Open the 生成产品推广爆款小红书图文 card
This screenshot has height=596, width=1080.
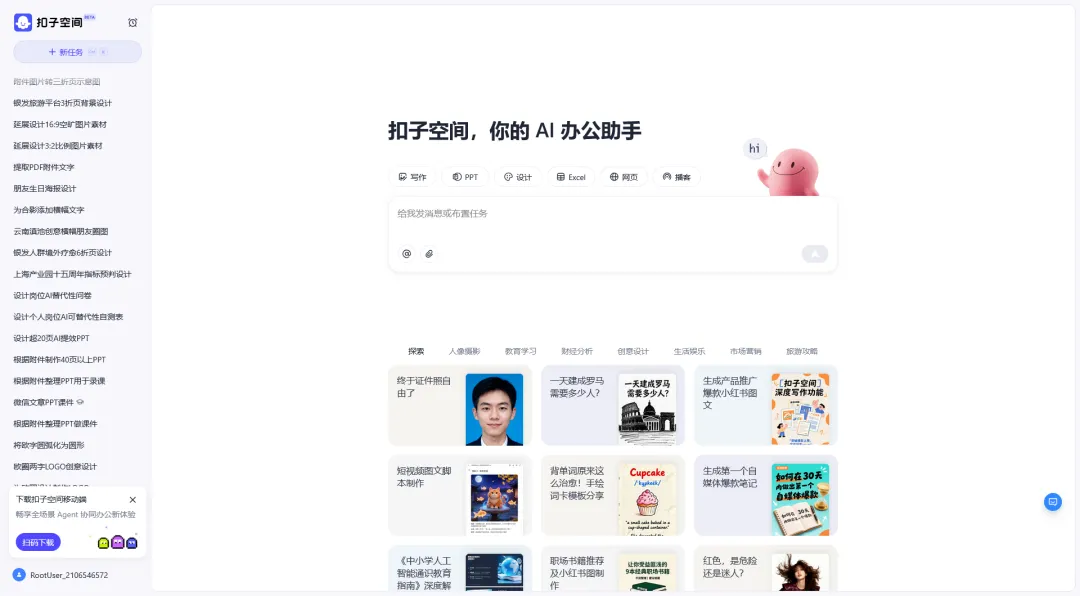766,405
